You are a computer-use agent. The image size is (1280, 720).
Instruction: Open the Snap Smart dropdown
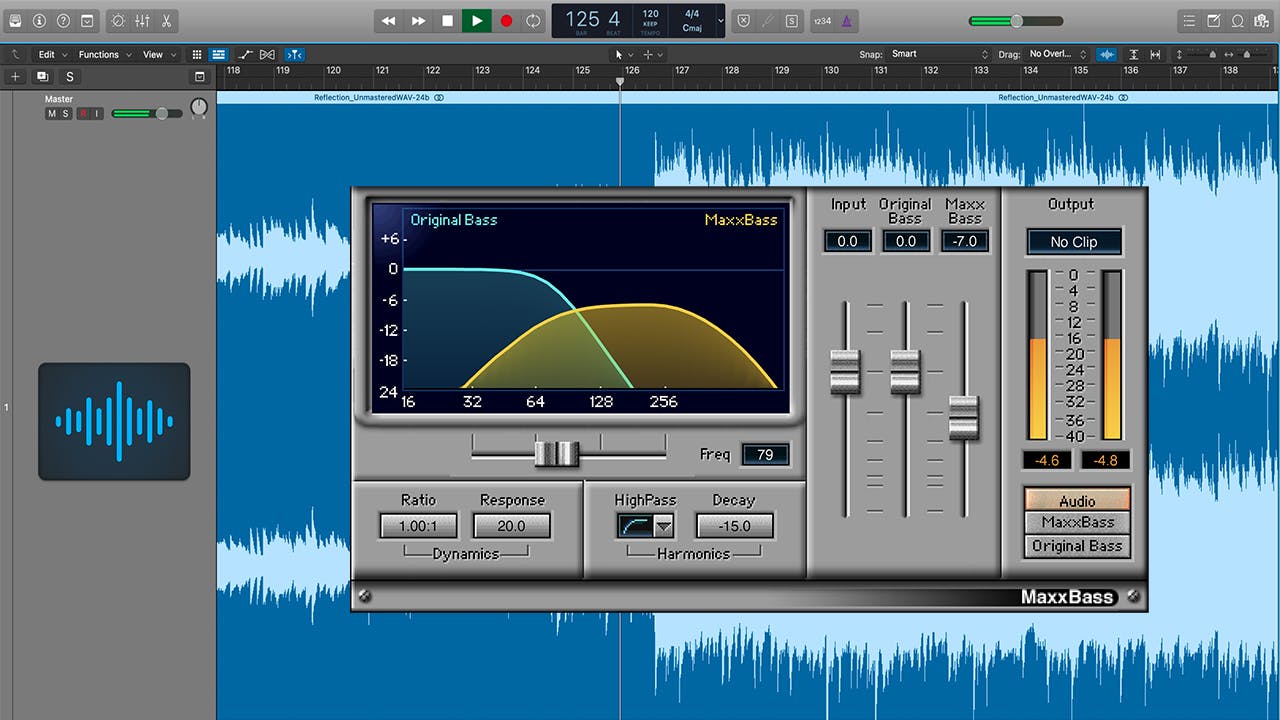click(939, 54)
